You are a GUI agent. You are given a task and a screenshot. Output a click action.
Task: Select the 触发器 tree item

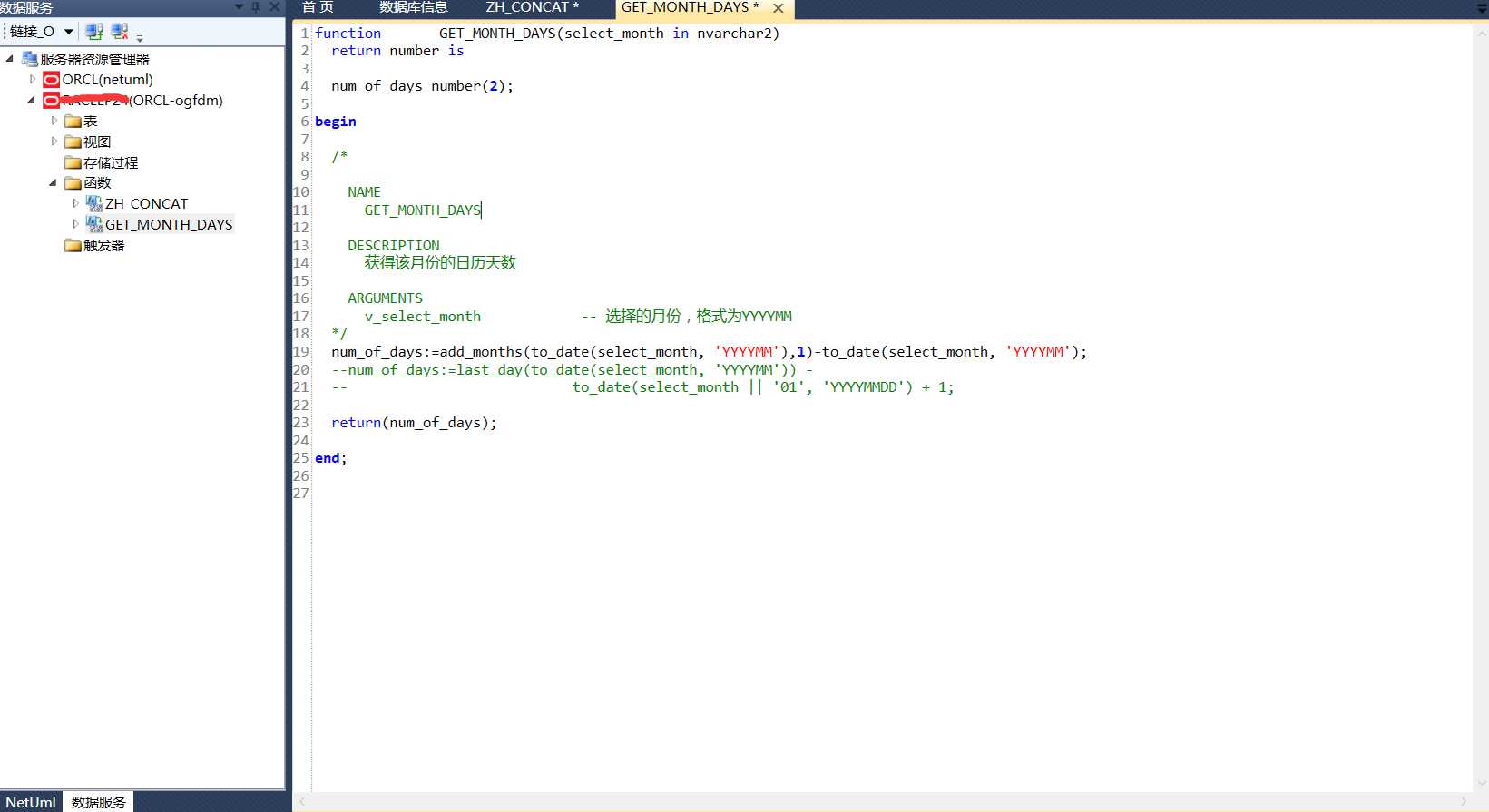pyautogui.click(x=103, y=245)
